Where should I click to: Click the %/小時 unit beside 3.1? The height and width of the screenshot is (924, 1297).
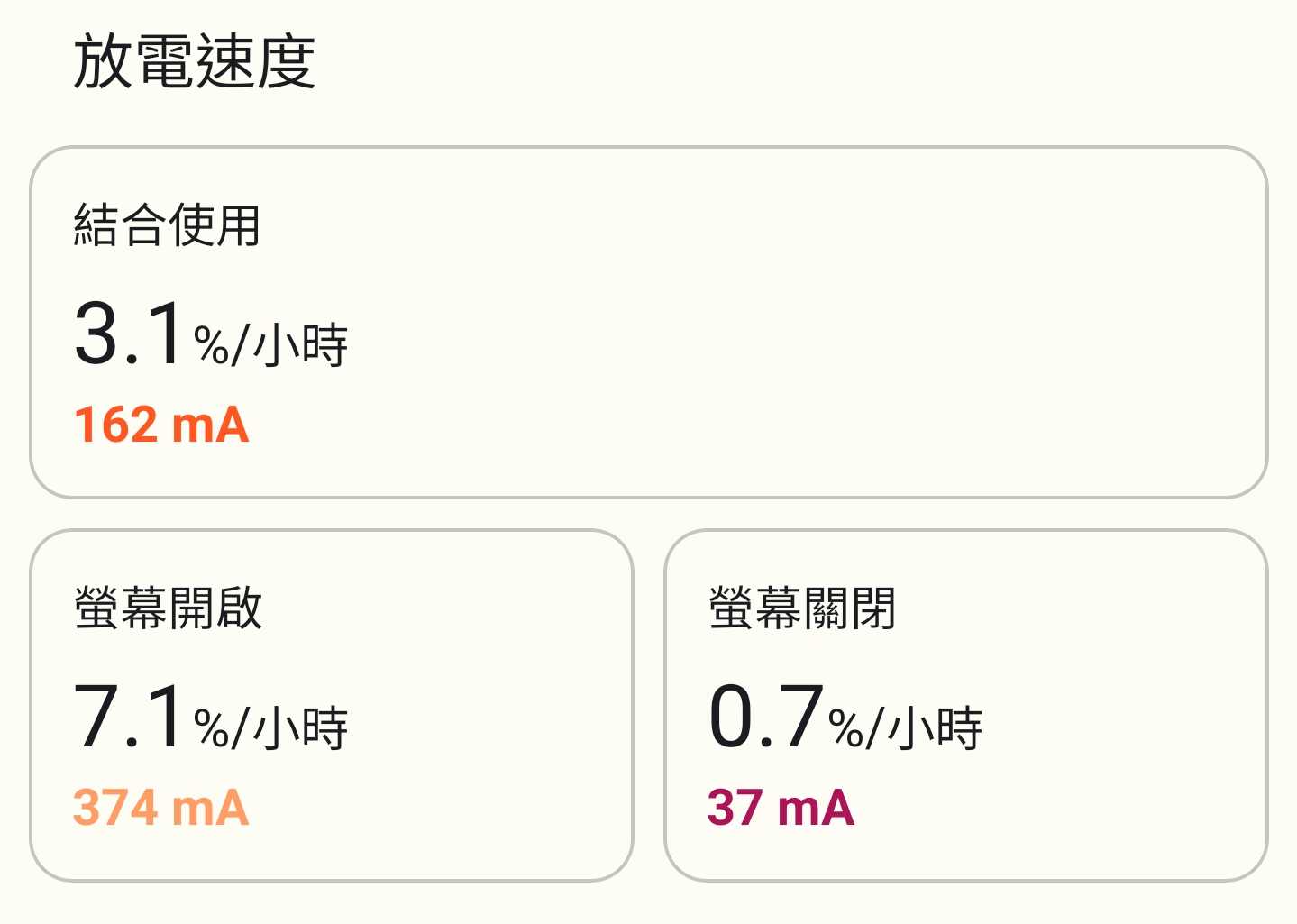tap(270, 344)
